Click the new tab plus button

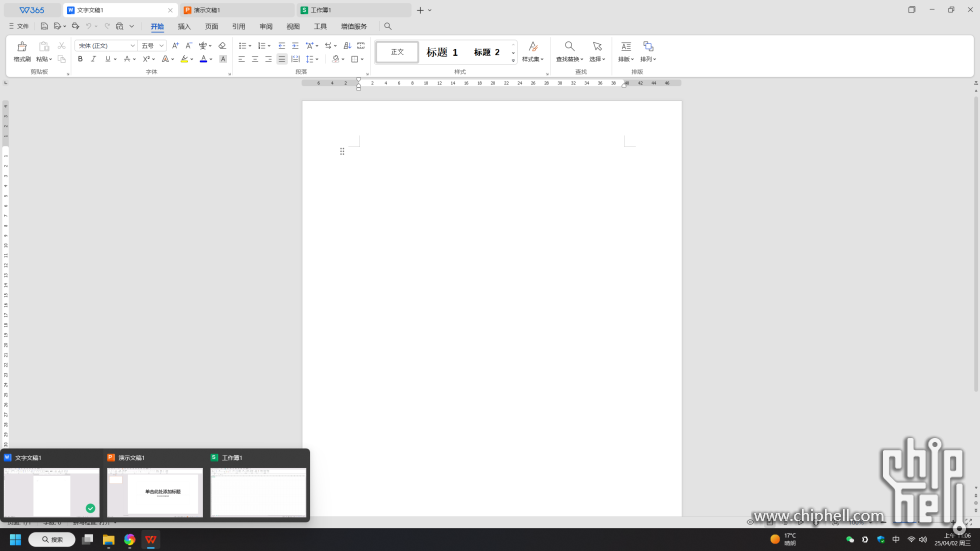pos(420,10)
